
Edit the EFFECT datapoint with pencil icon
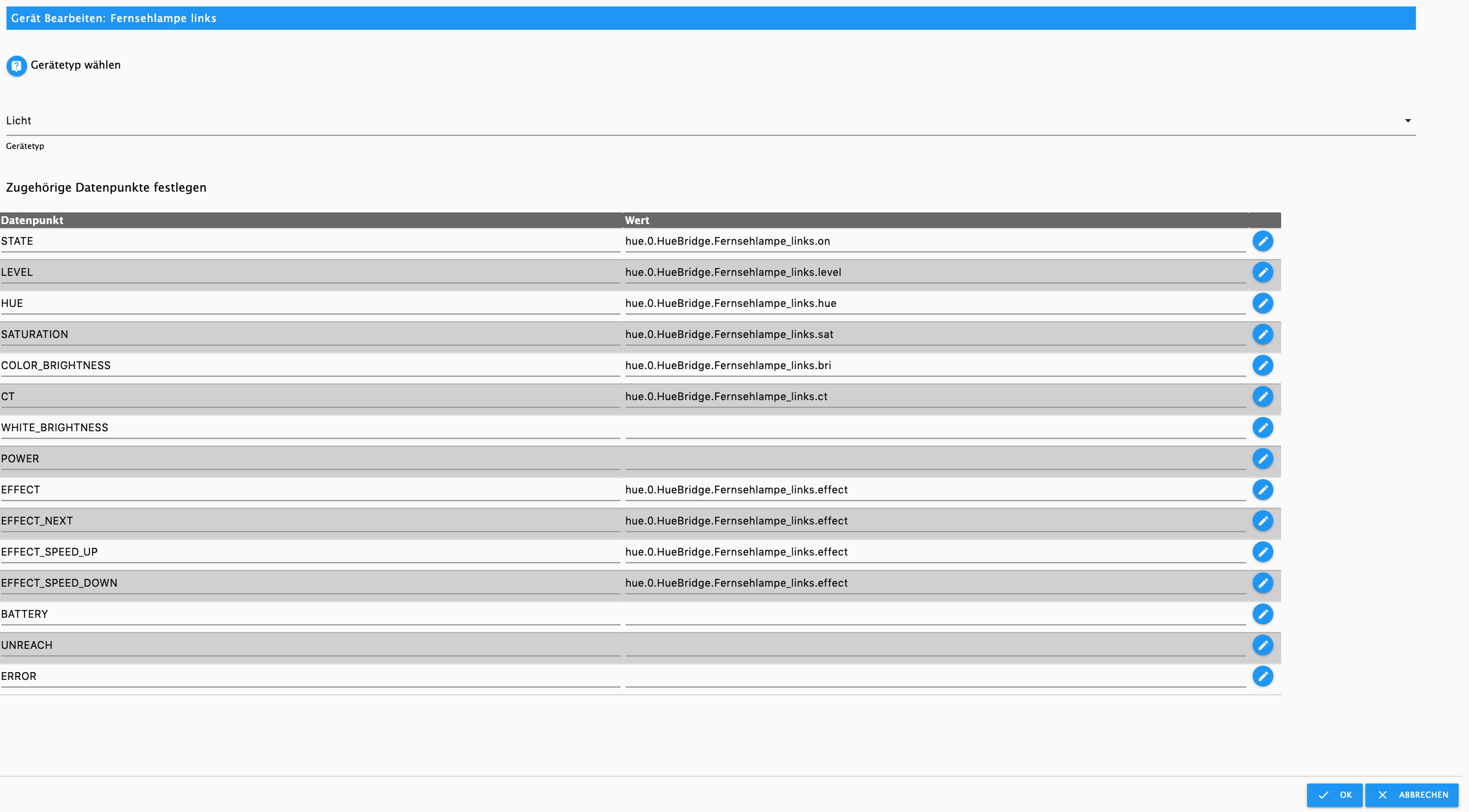pos(1262,490)
